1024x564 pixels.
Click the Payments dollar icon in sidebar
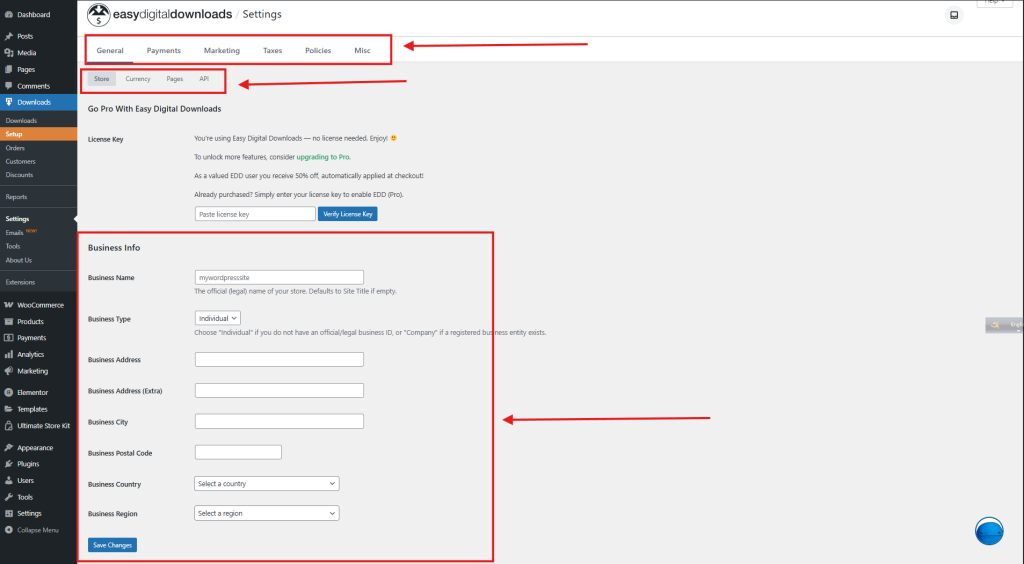(8, 337)
